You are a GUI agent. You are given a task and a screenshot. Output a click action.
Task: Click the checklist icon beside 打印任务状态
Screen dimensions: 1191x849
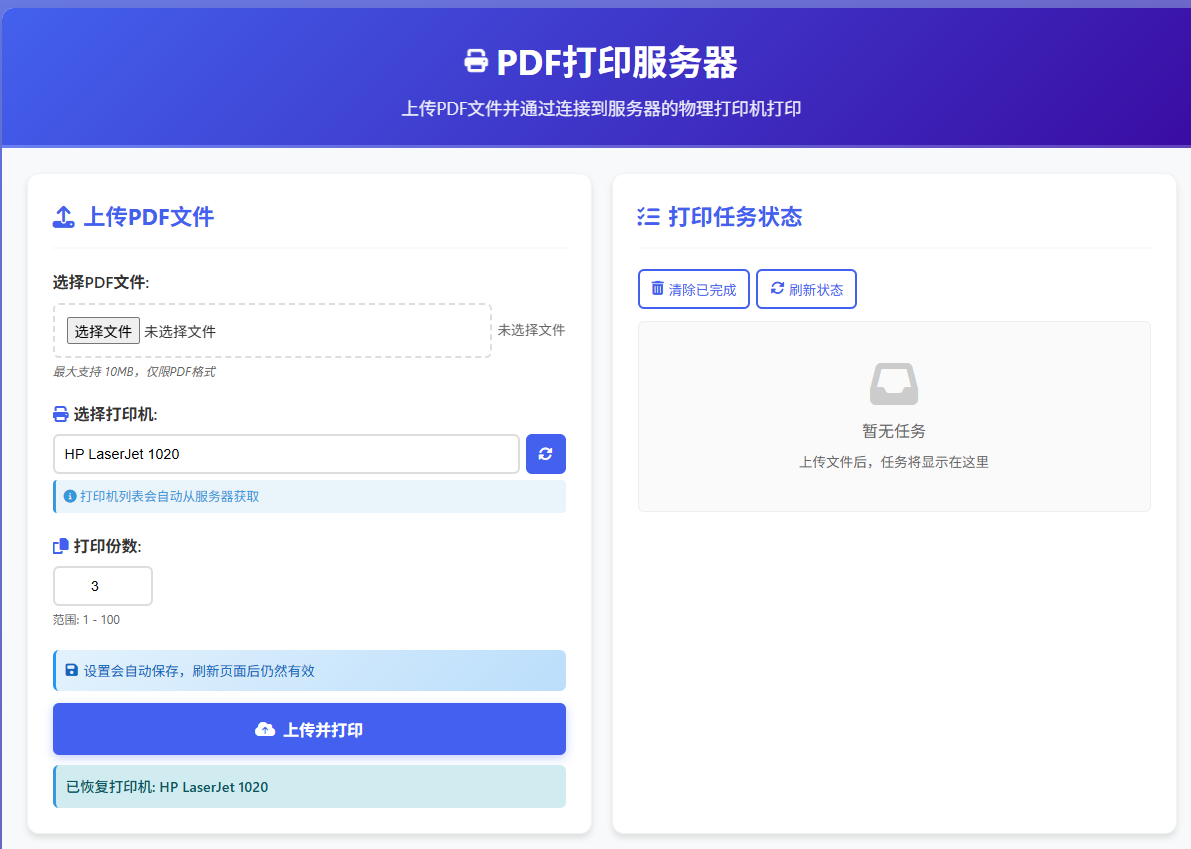coord(648,217)
